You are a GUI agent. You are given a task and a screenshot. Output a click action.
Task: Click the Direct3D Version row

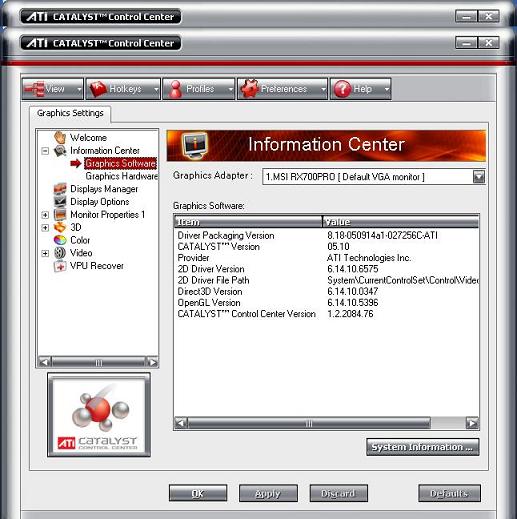tap(326, 292)
